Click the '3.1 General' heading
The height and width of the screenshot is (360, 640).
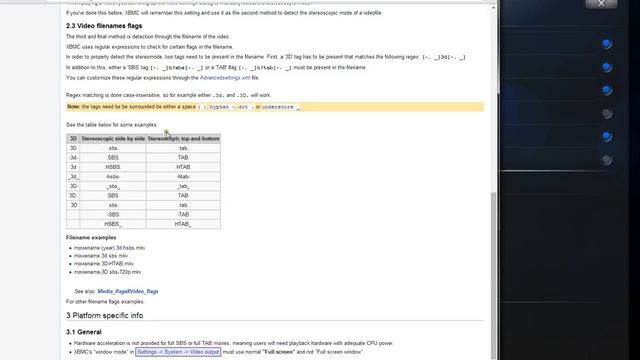(x=84, y=332)
